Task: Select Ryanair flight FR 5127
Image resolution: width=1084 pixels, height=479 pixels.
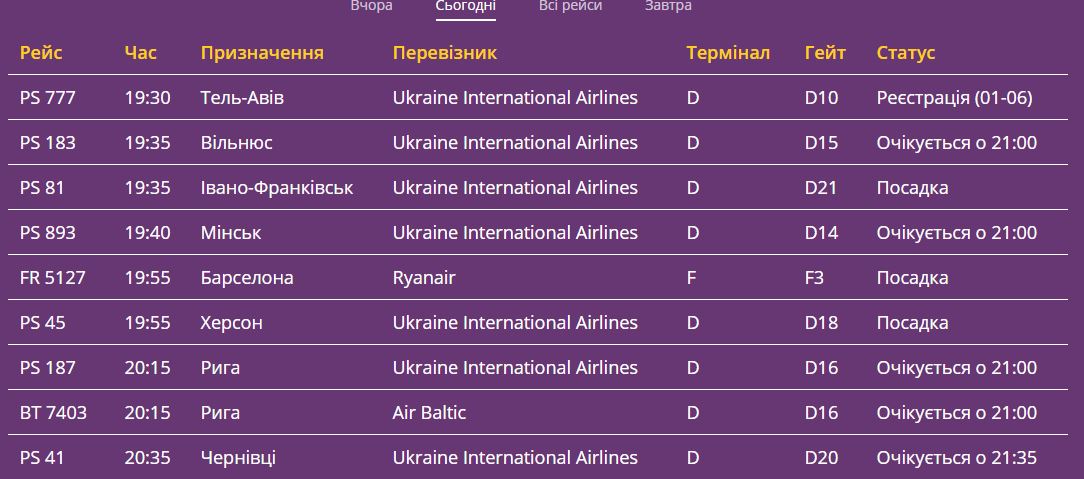Action: point(53,278)
